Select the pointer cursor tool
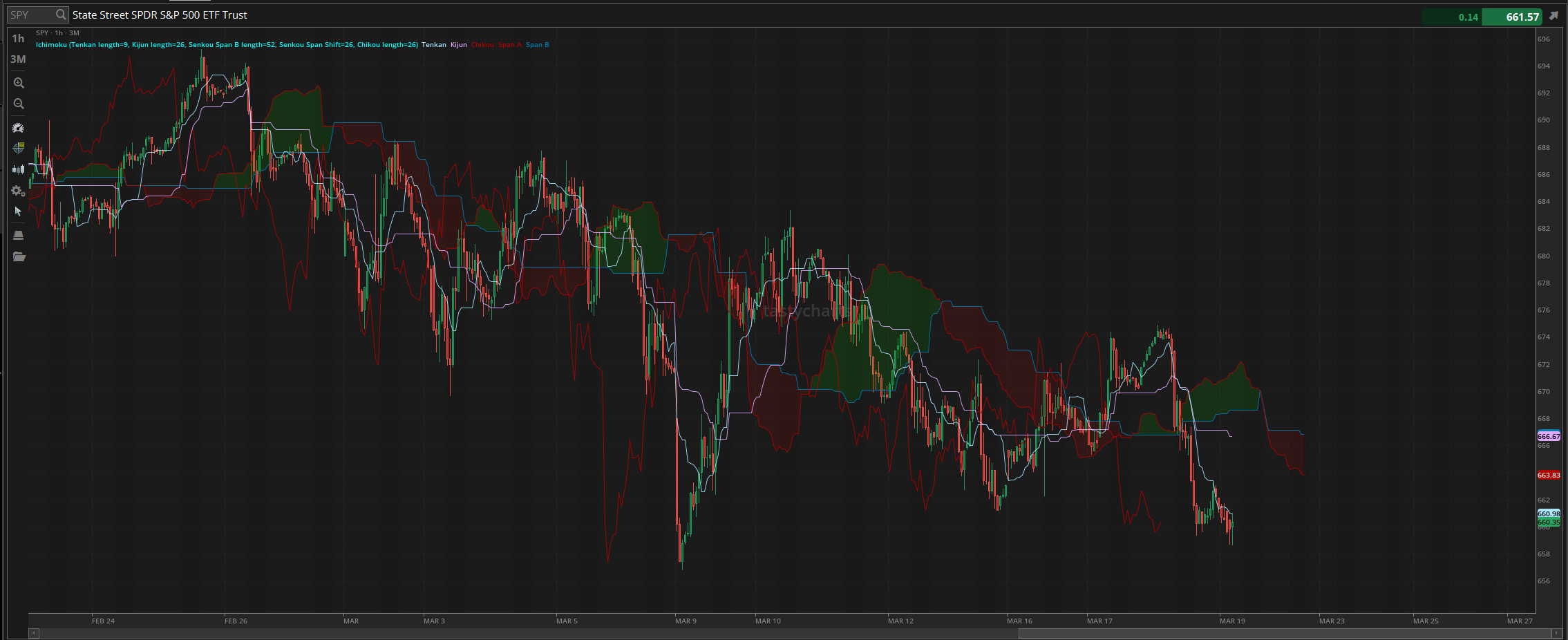Screen dimensions: 1568x640 pos(19,211)
